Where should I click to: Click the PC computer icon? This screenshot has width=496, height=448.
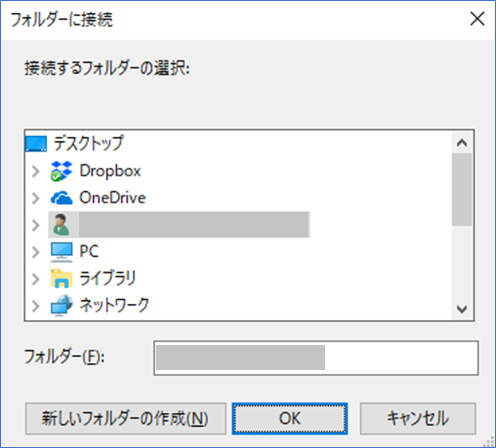(x=61, y=252)
